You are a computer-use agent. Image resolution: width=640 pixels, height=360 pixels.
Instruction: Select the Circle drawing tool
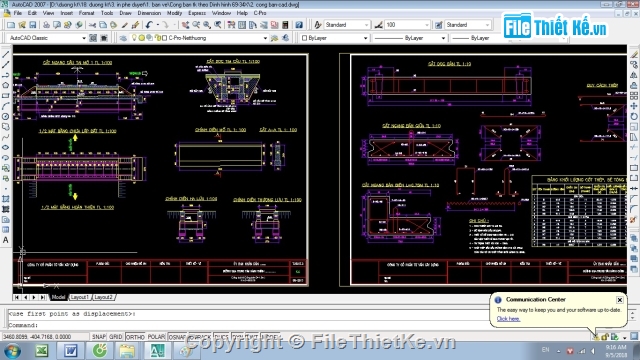[x=6, y=116]
